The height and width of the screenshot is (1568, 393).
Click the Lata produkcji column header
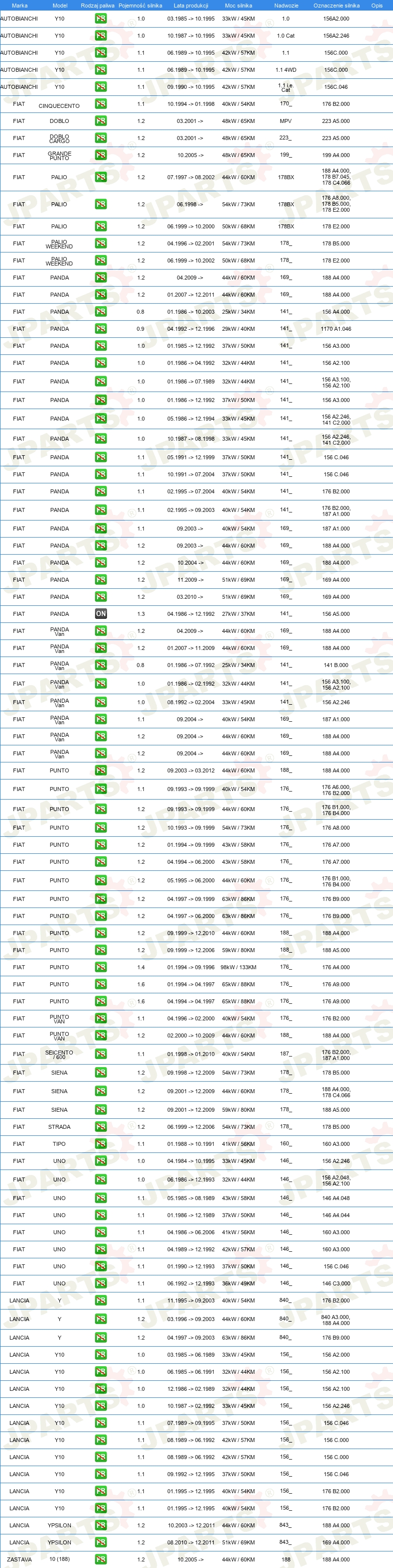[x=190, y=6]
